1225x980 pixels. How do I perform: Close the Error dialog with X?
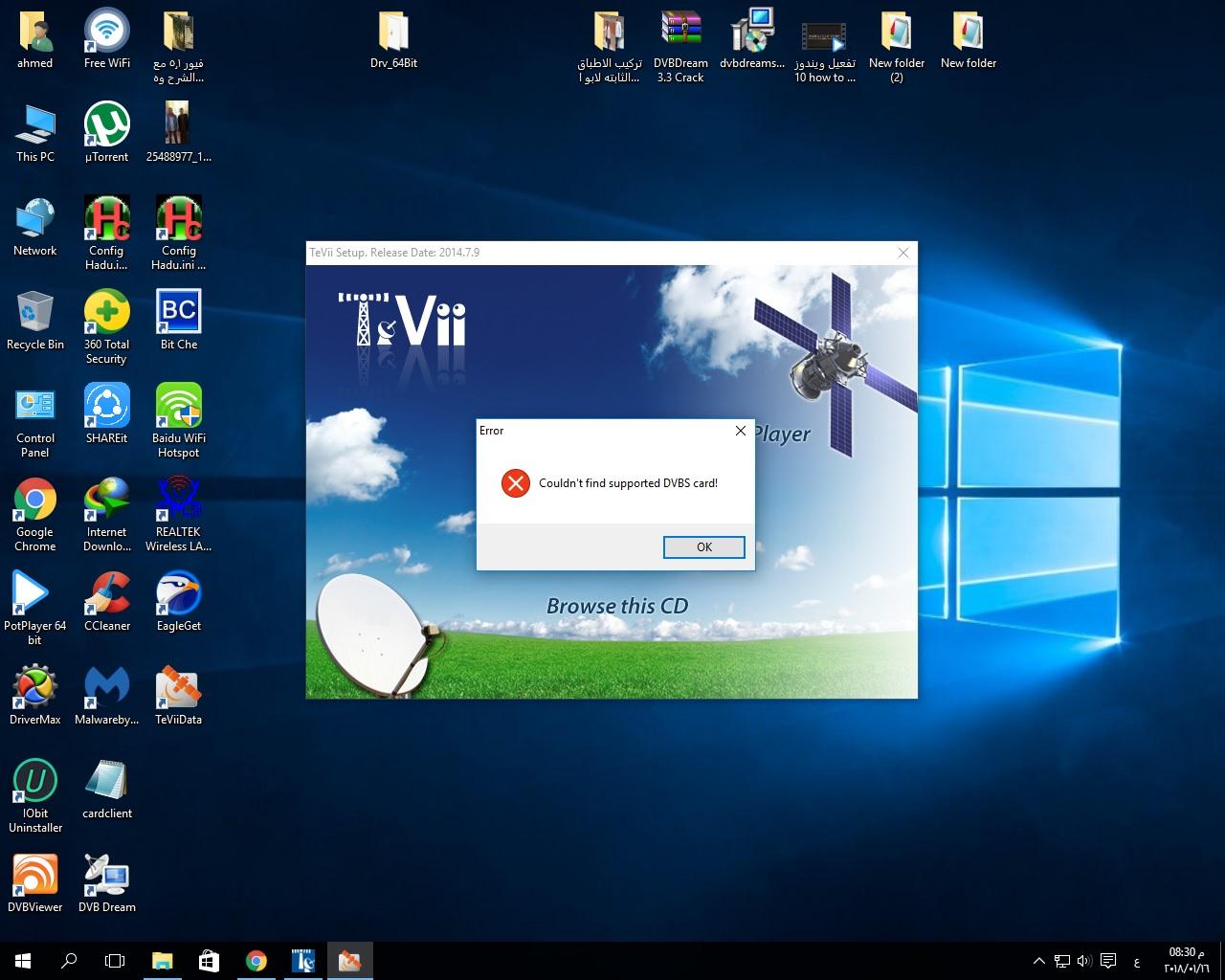(740, 431)
